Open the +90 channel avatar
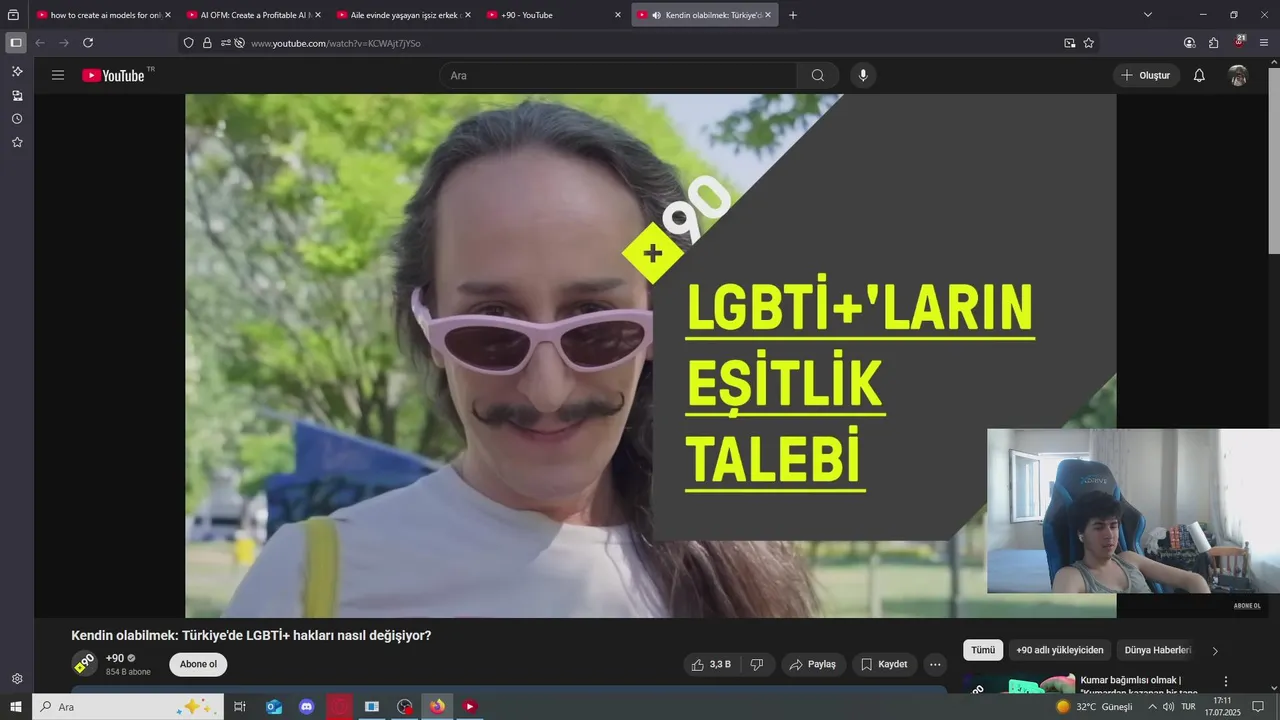The width and height of the screenshot is (1280, 720). pyautogui.click(x=84, y=663)
